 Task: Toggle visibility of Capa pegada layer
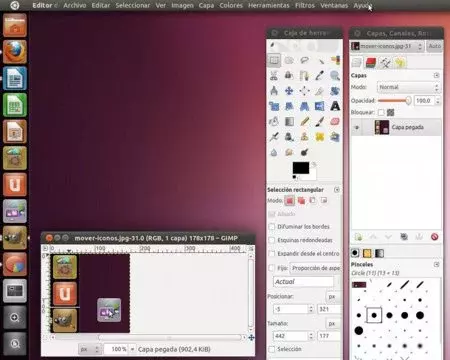point(357,127)
